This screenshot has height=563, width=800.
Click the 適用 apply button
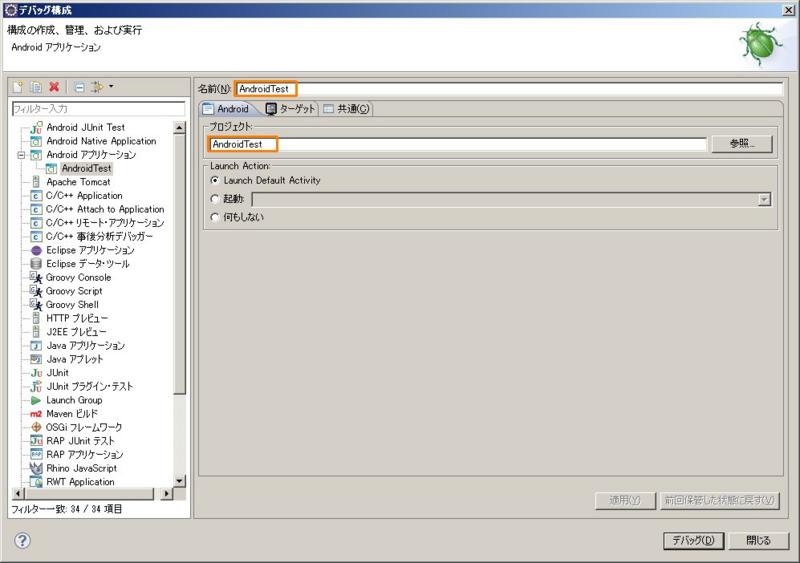[625, 500]
